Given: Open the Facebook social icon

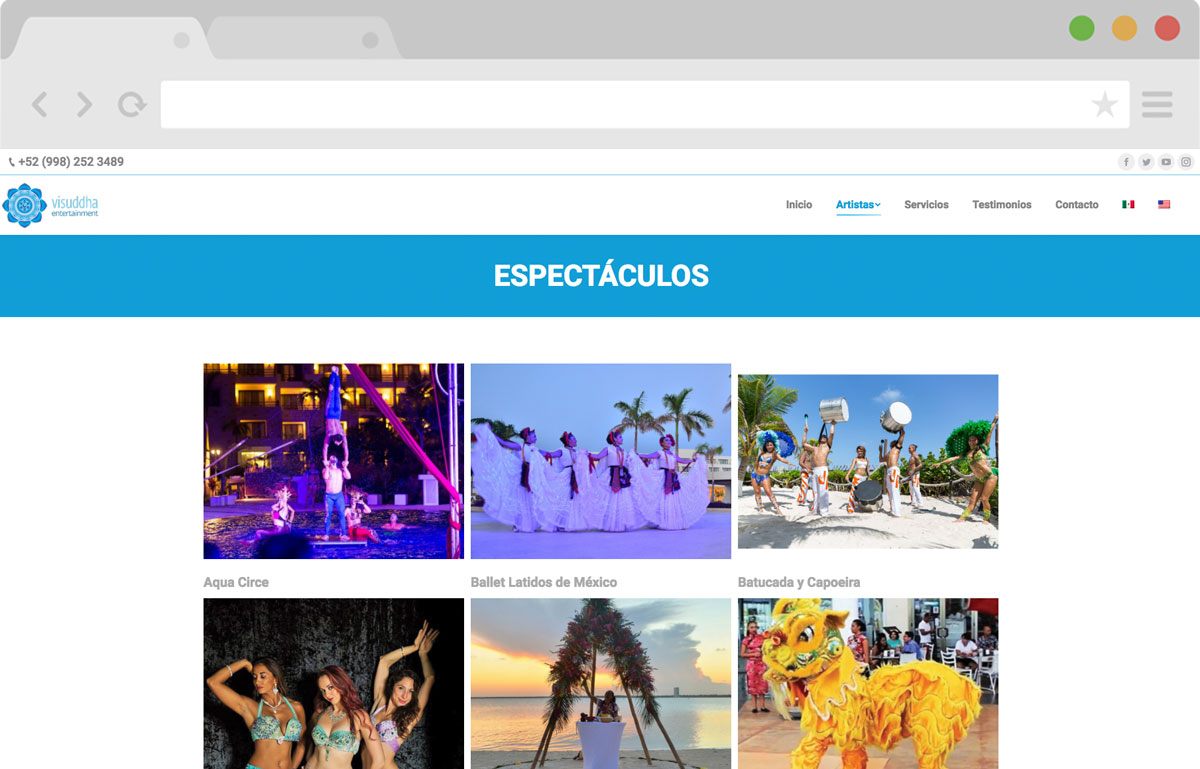Looking at the screenshot, I should point(1126,162).
